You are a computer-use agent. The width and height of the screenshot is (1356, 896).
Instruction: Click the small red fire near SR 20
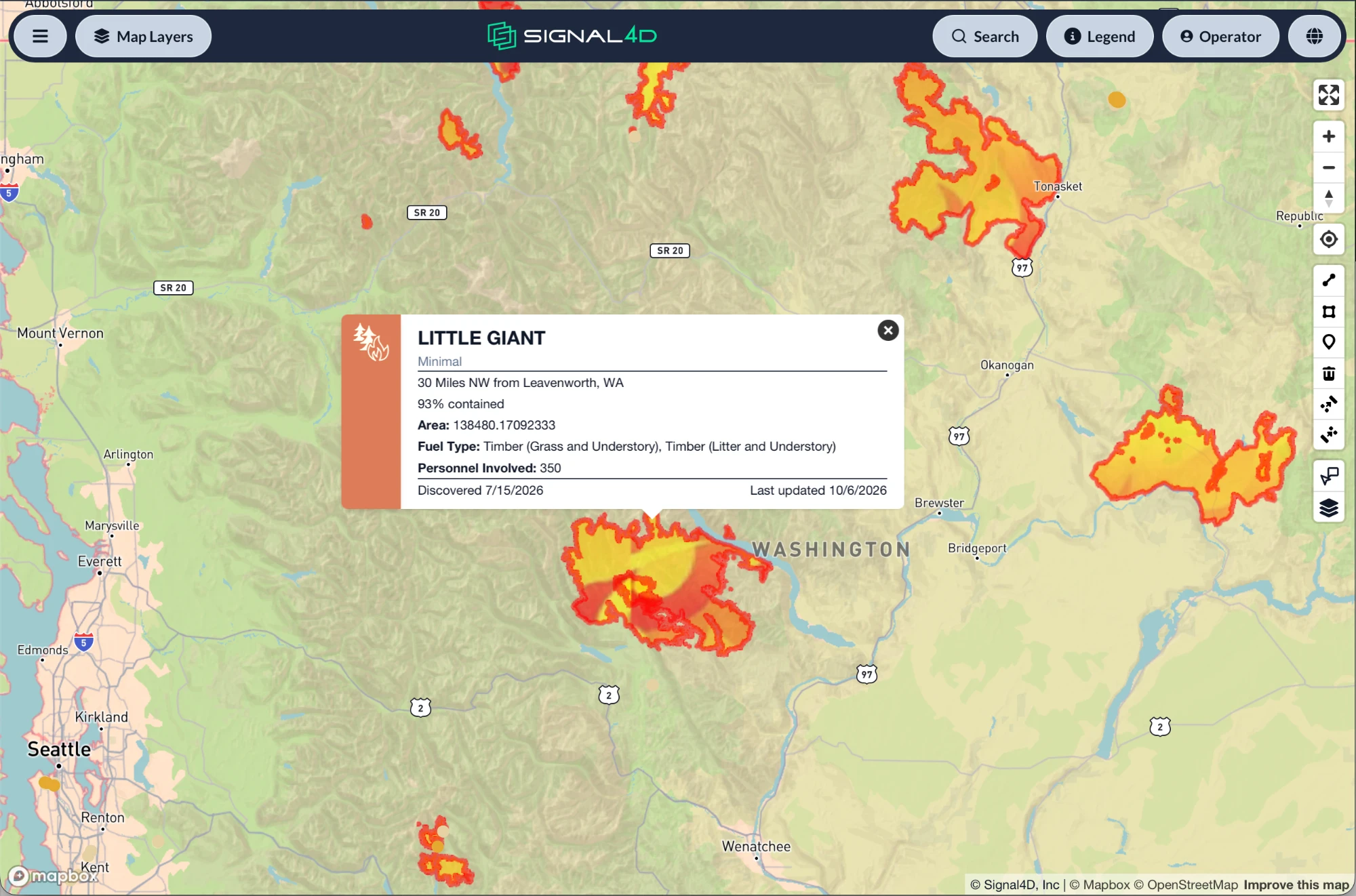point(367,221)
